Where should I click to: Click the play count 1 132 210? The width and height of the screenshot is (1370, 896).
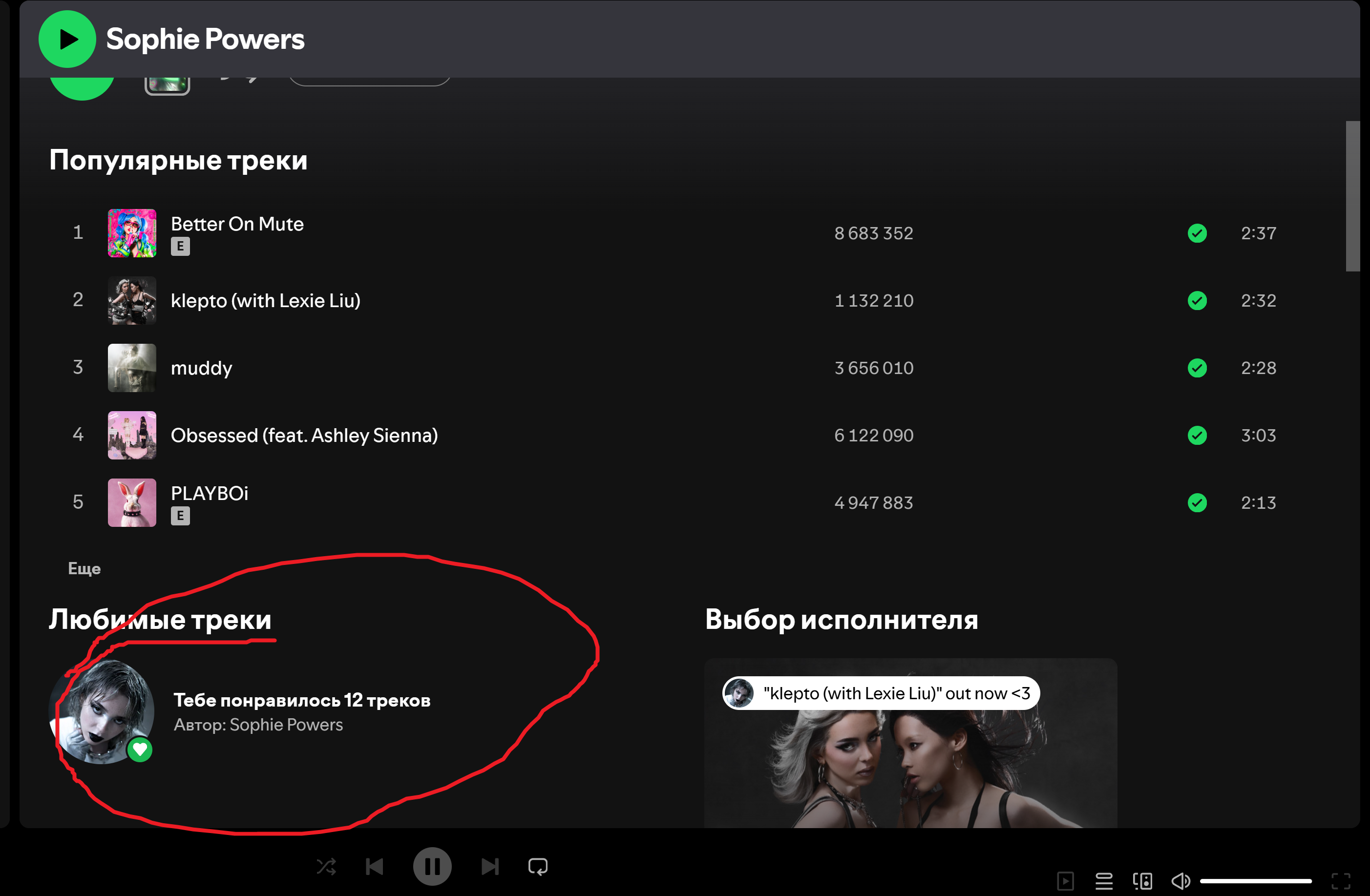(x=874, y=300)
